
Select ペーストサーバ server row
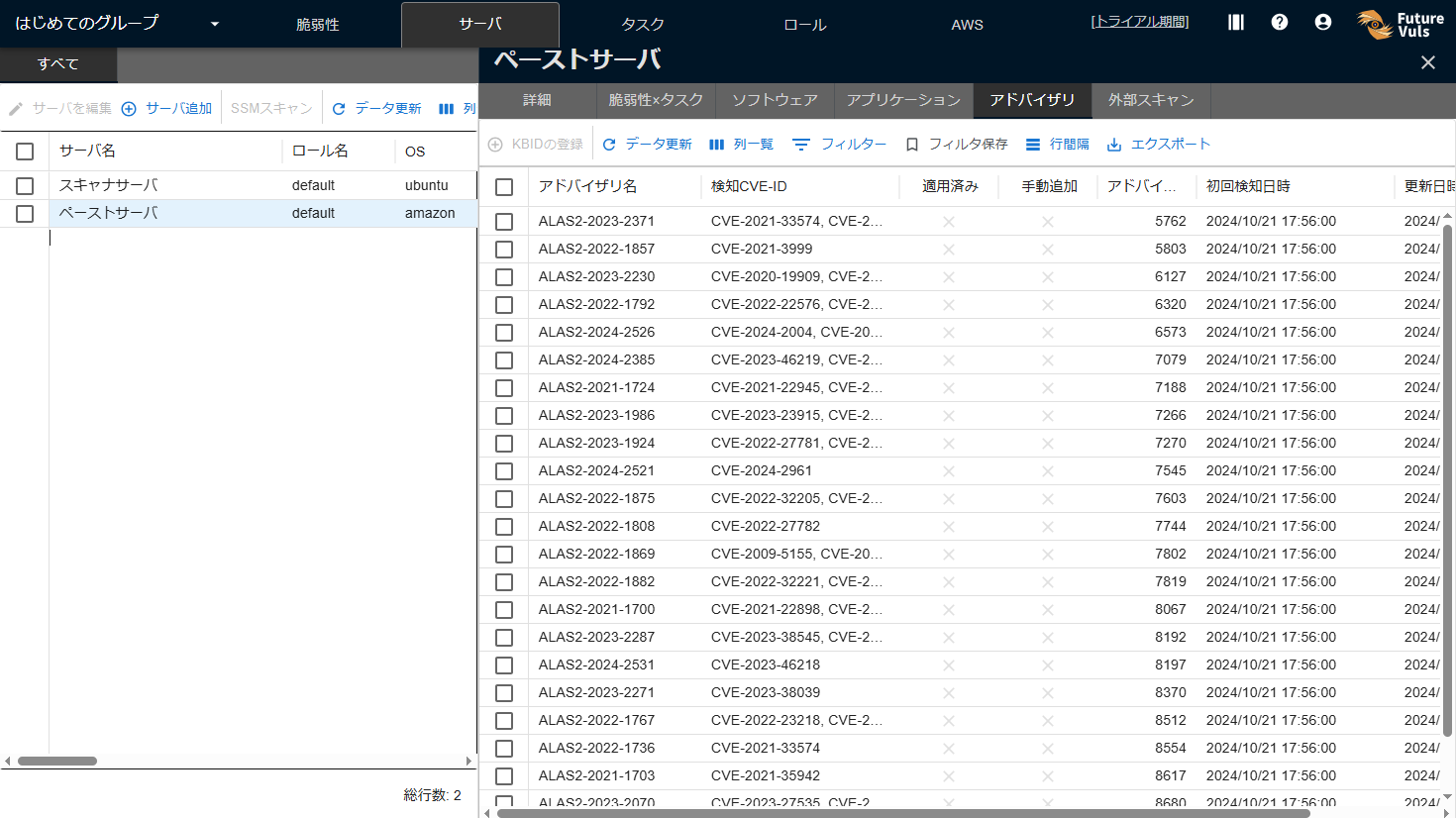point(239,213)
